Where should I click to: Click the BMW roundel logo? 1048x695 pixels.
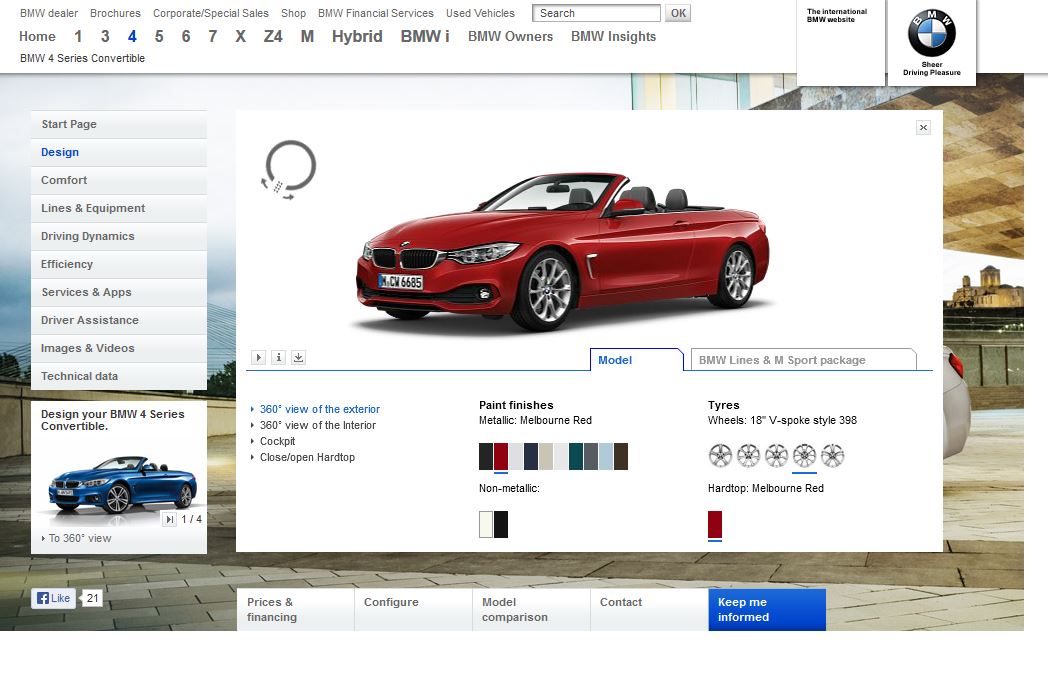[931, 35]
